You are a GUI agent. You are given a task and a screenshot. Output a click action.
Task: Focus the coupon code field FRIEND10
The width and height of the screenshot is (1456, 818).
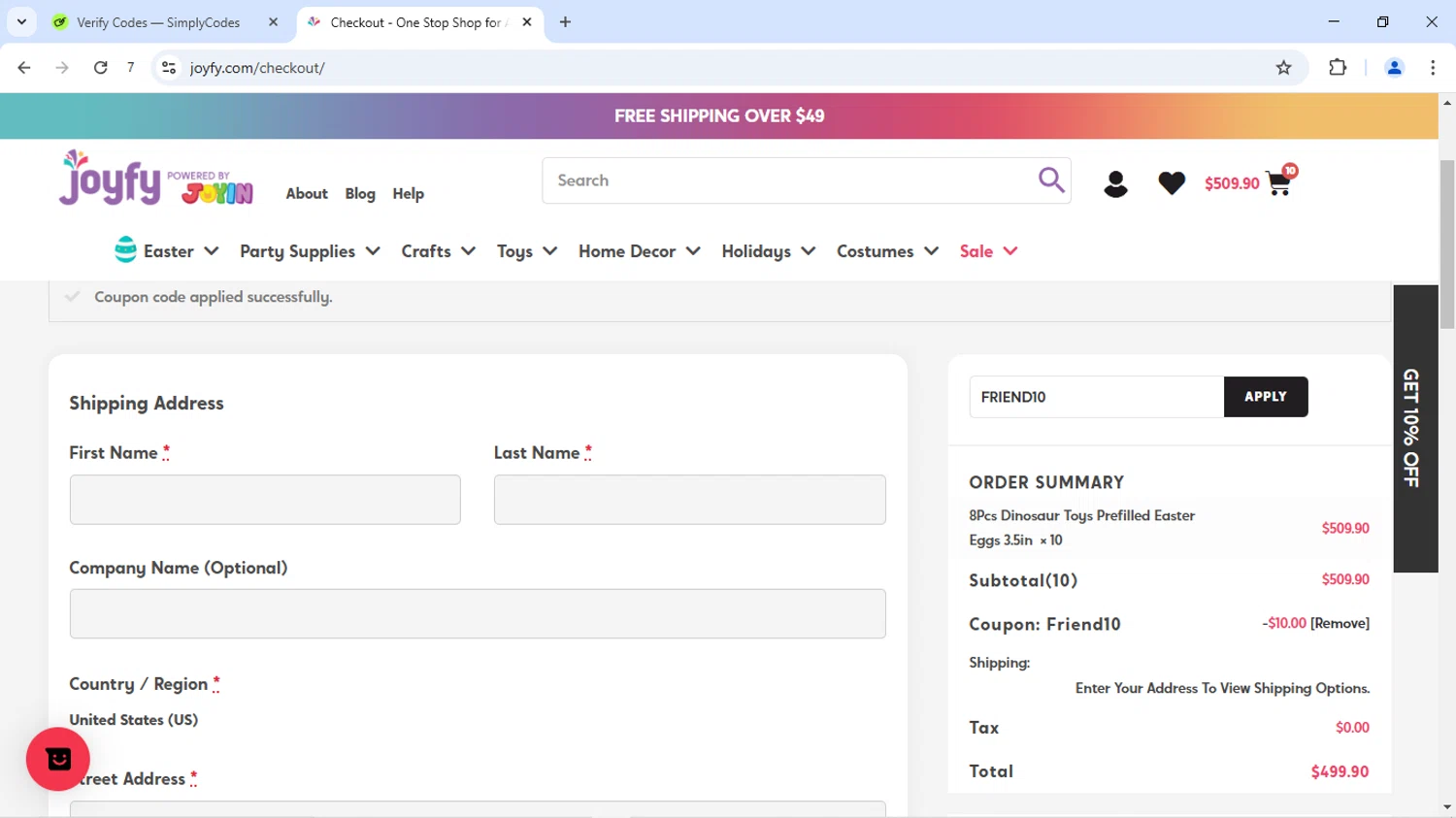(x=1097, y=397)
